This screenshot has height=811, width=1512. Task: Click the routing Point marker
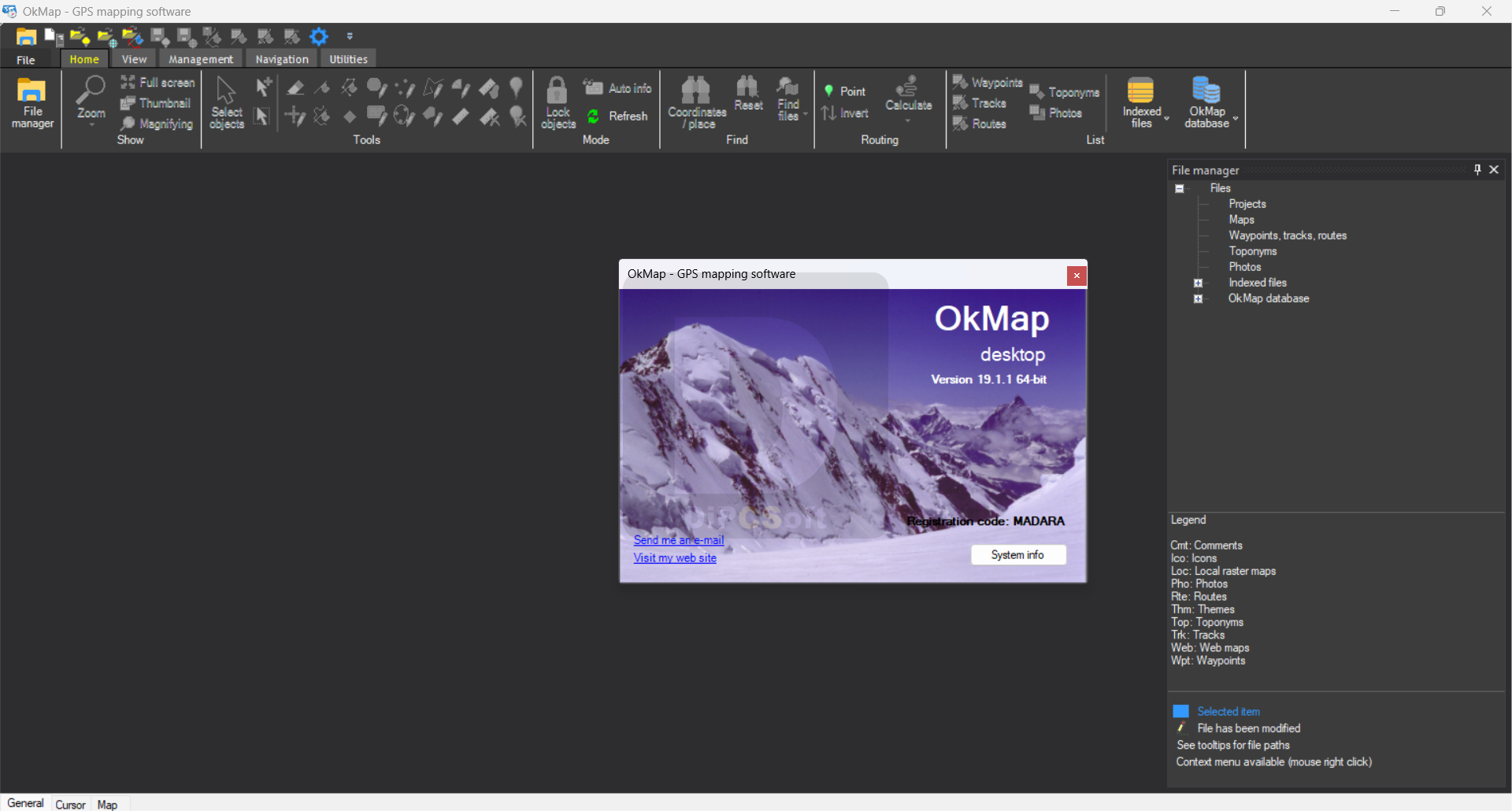pyautogui.click(x=845, y=91)
